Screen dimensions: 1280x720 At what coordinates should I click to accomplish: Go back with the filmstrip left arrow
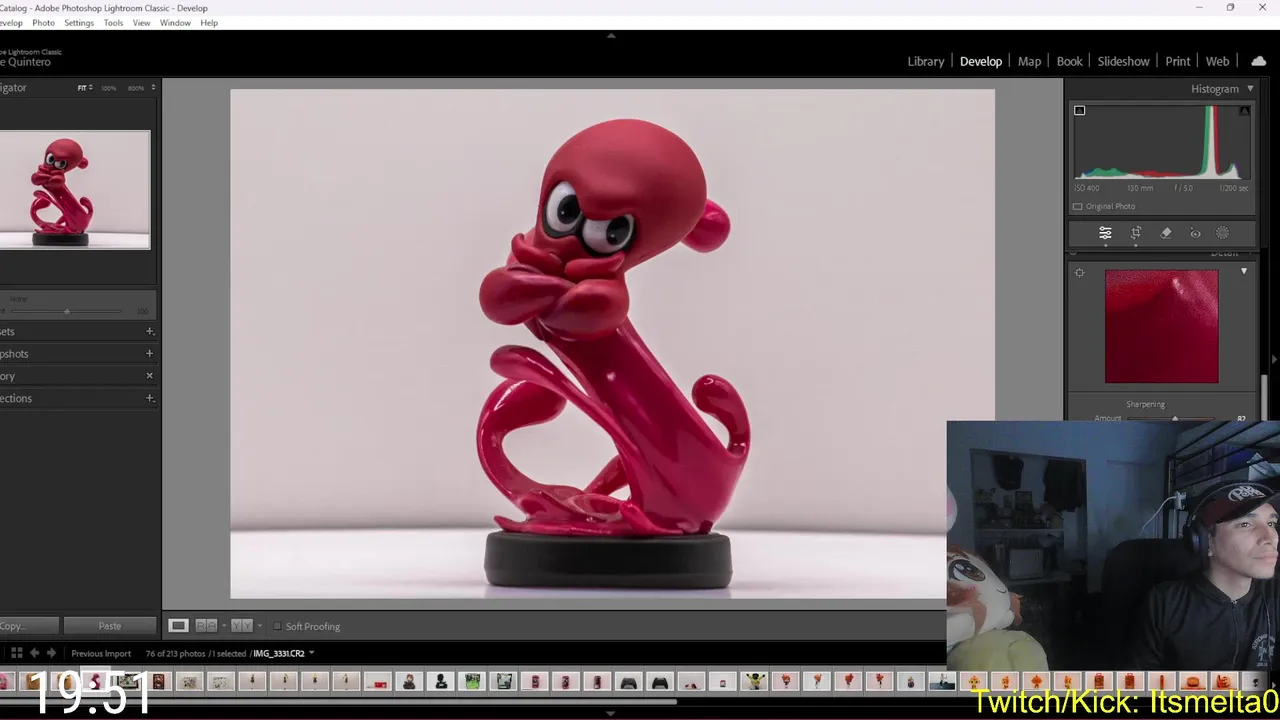34,653
